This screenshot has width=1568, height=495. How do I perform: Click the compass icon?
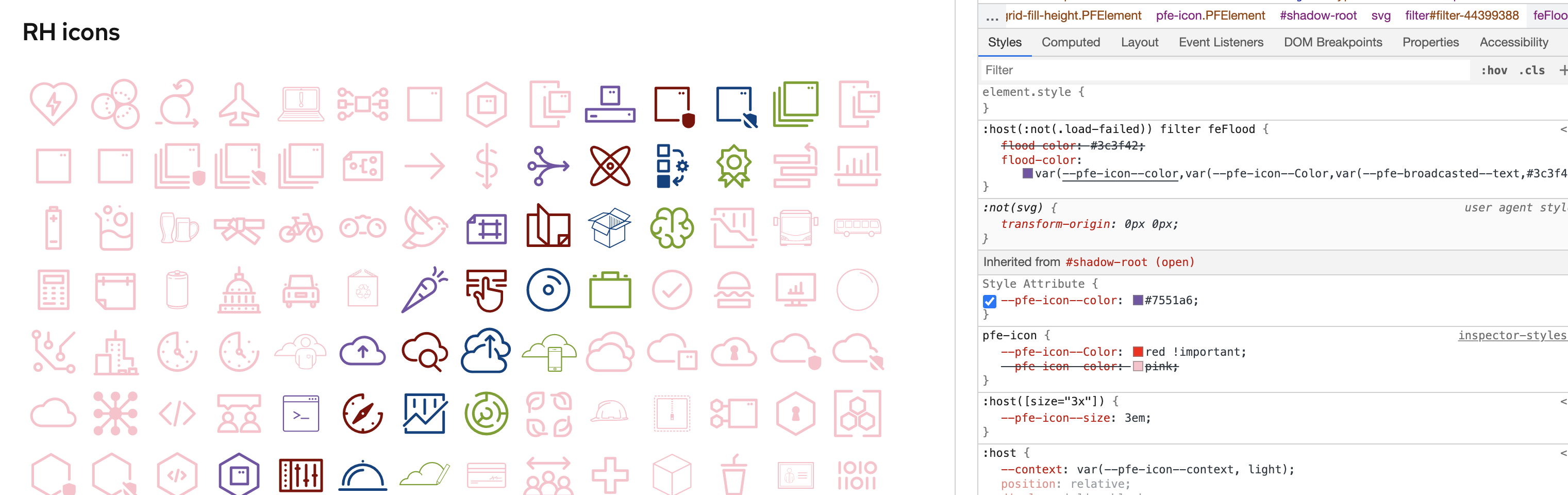(362, 414)
